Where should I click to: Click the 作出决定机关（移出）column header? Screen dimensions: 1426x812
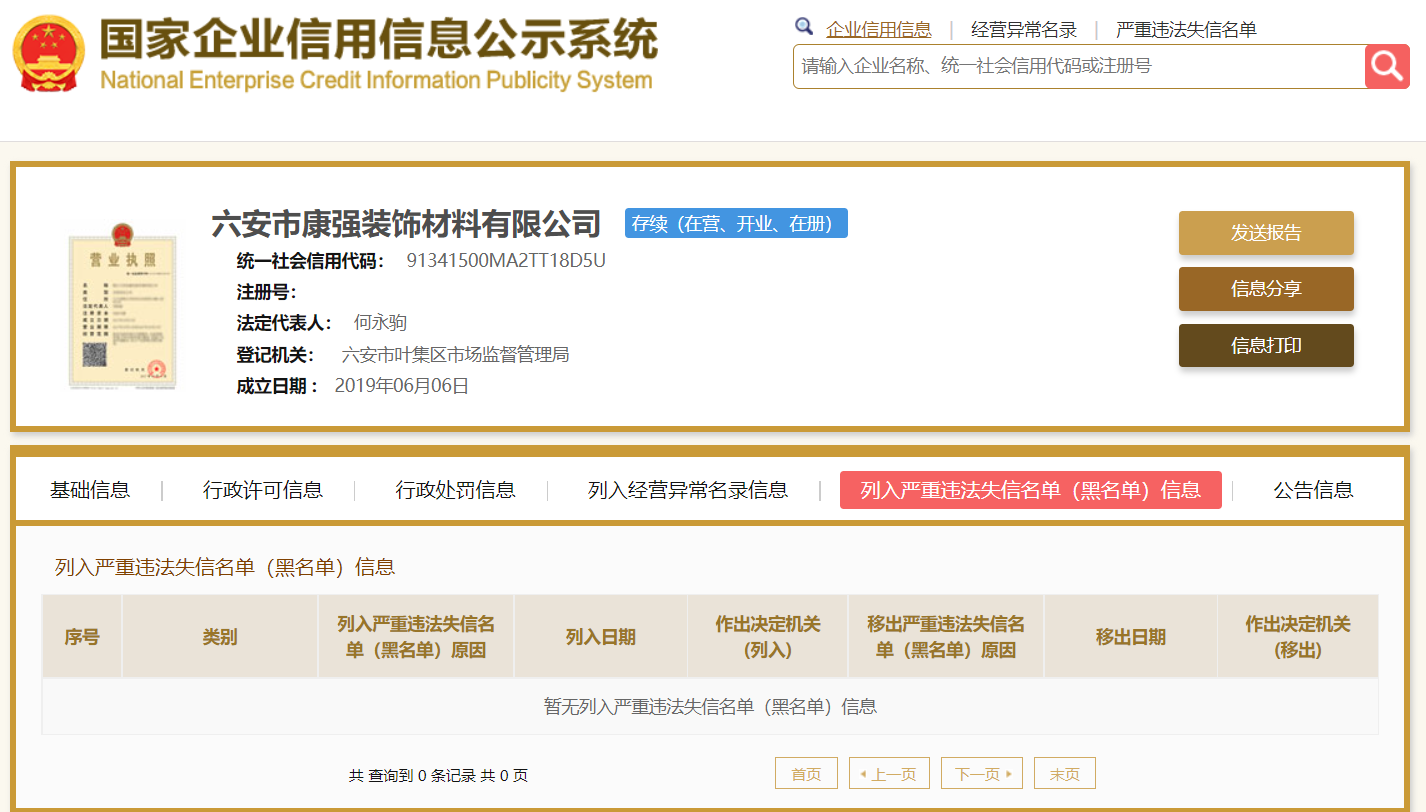click(1298, 637)
